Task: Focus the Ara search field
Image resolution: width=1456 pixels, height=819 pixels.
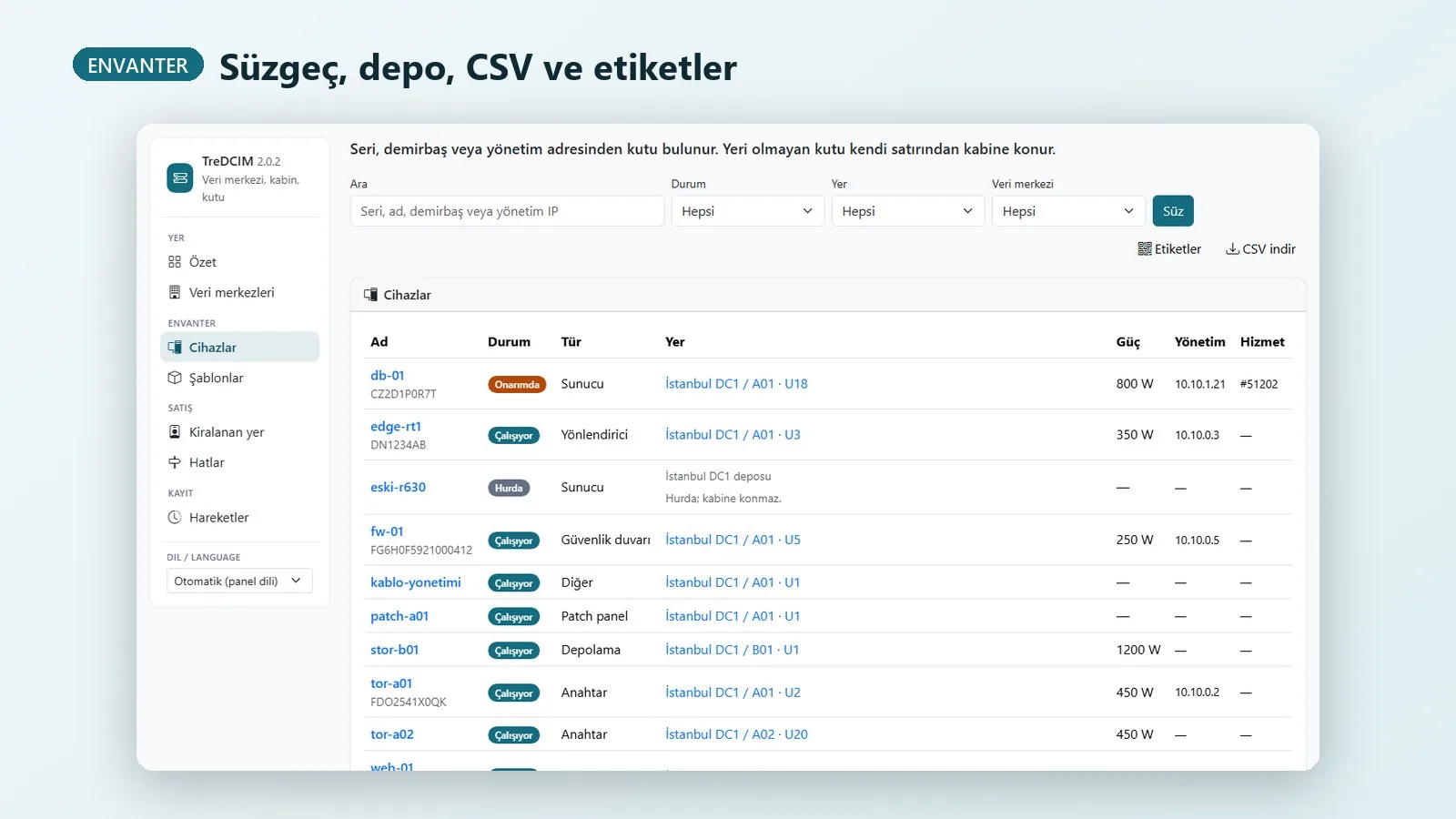Action: point(507,211)
